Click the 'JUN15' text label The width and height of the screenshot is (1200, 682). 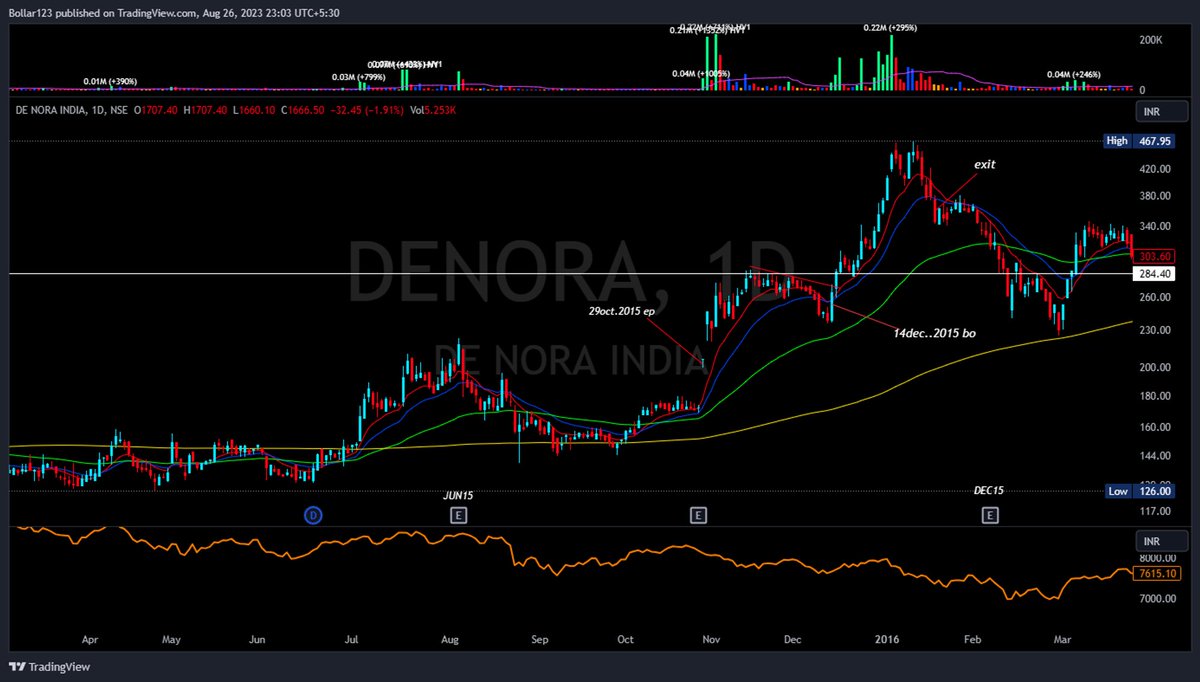pyautogui.click(x=459, y=495)
